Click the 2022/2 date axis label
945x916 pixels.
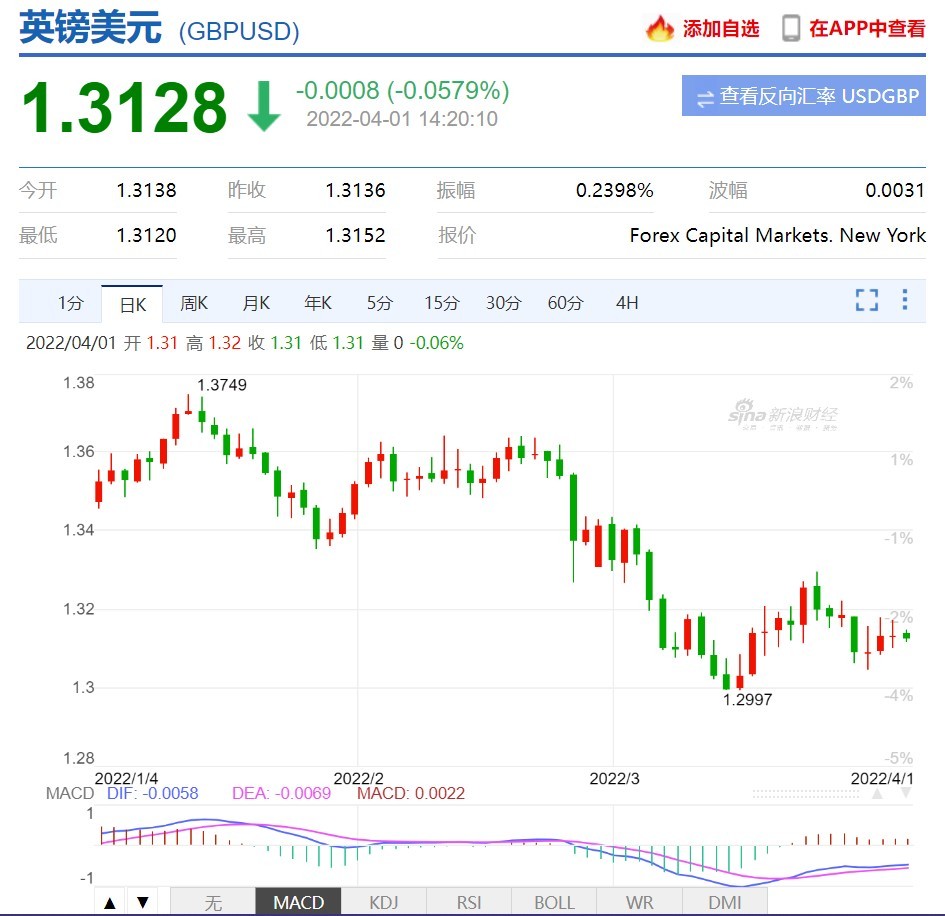coord(359,779)
